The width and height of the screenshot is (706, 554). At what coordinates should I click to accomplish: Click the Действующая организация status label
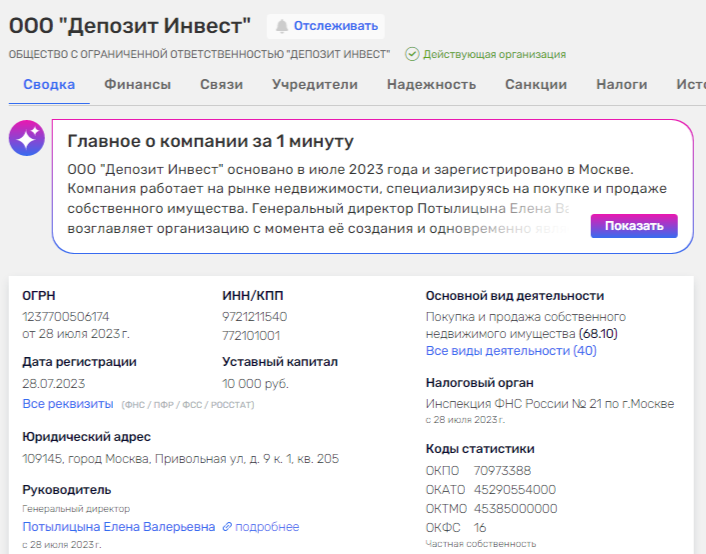(x=494, y=54)
